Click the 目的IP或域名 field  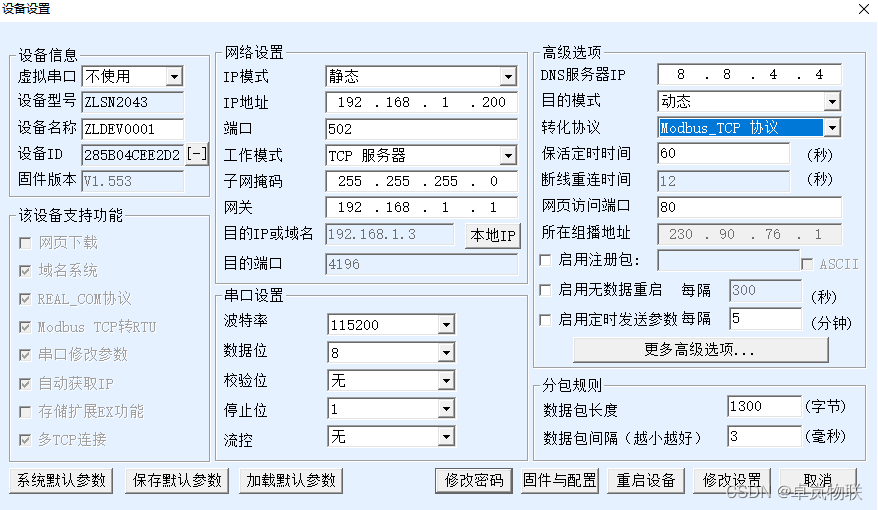389,234
